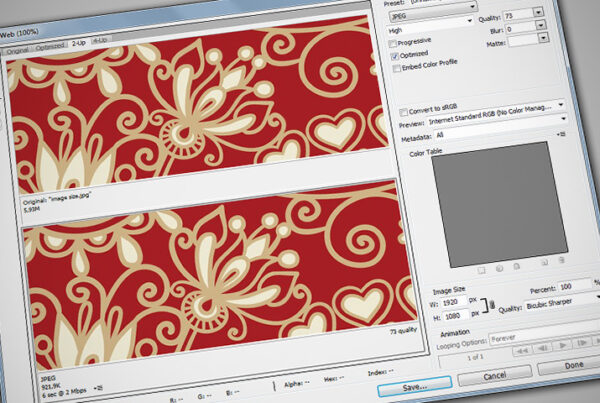600x403 pixels.
Task: Click the Original "image size.jpg" label
Action: 57,198
